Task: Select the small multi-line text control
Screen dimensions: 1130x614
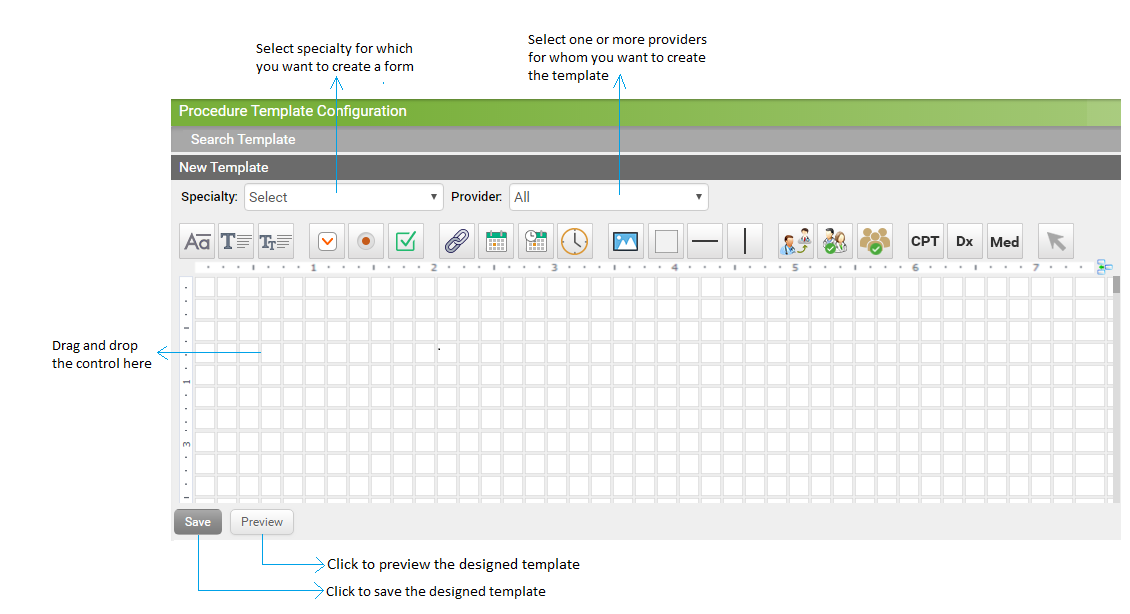Action: (275, 241)
